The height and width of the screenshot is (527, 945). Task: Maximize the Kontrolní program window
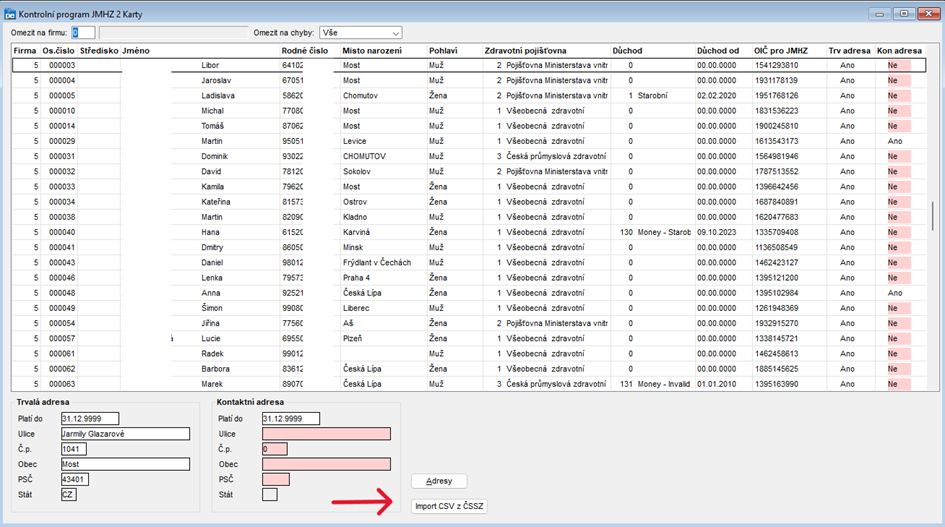click(902, 13)
